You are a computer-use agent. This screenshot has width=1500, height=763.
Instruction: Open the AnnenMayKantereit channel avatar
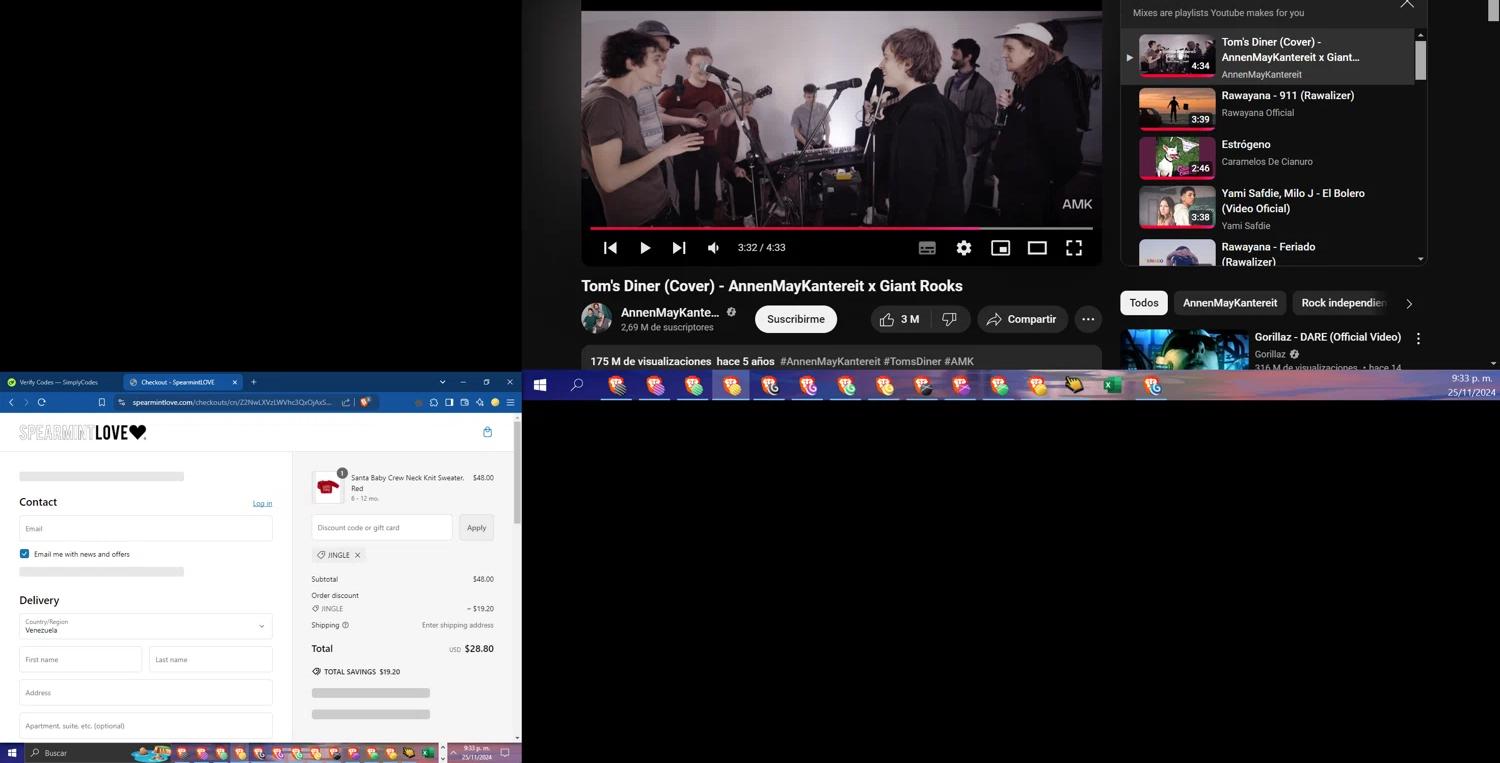tap(597, 318)
